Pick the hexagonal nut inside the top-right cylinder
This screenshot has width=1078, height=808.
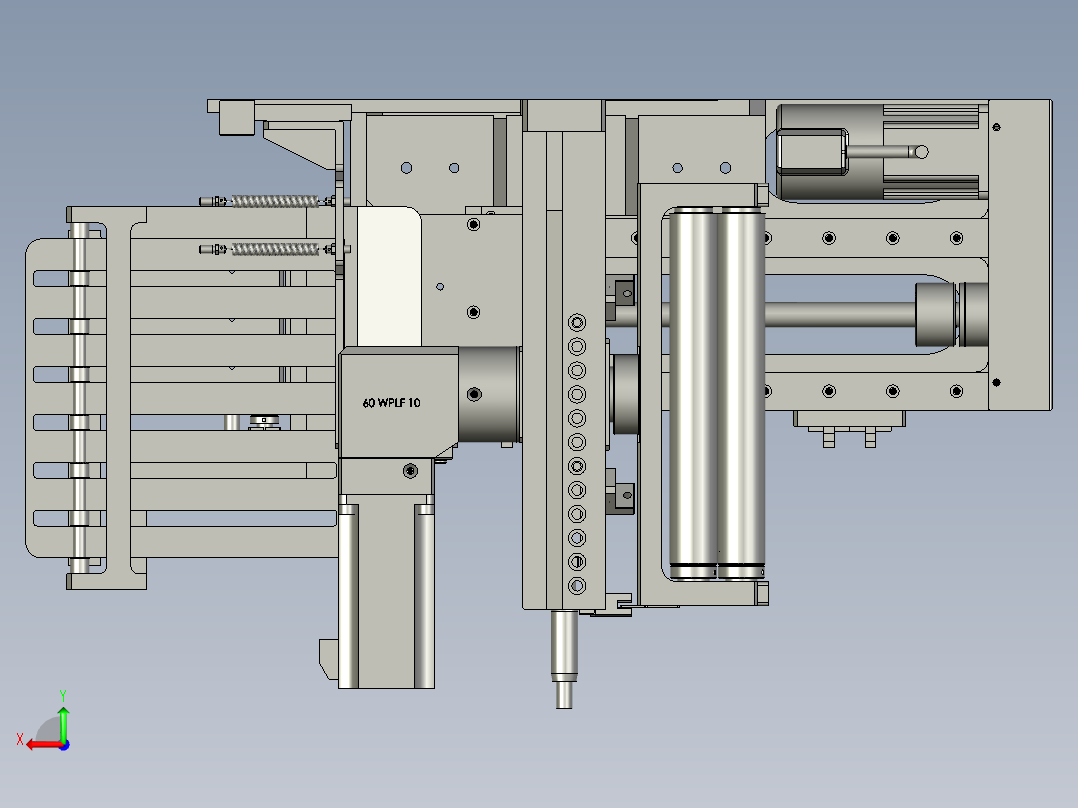coord(811,152)
